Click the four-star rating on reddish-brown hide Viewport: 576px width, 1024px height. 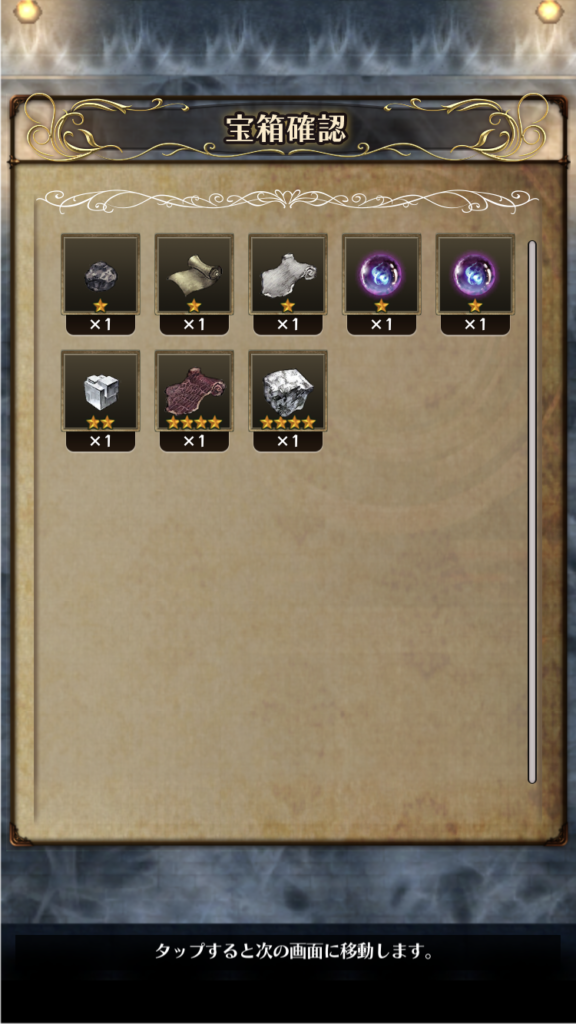(x=194, y=423)
